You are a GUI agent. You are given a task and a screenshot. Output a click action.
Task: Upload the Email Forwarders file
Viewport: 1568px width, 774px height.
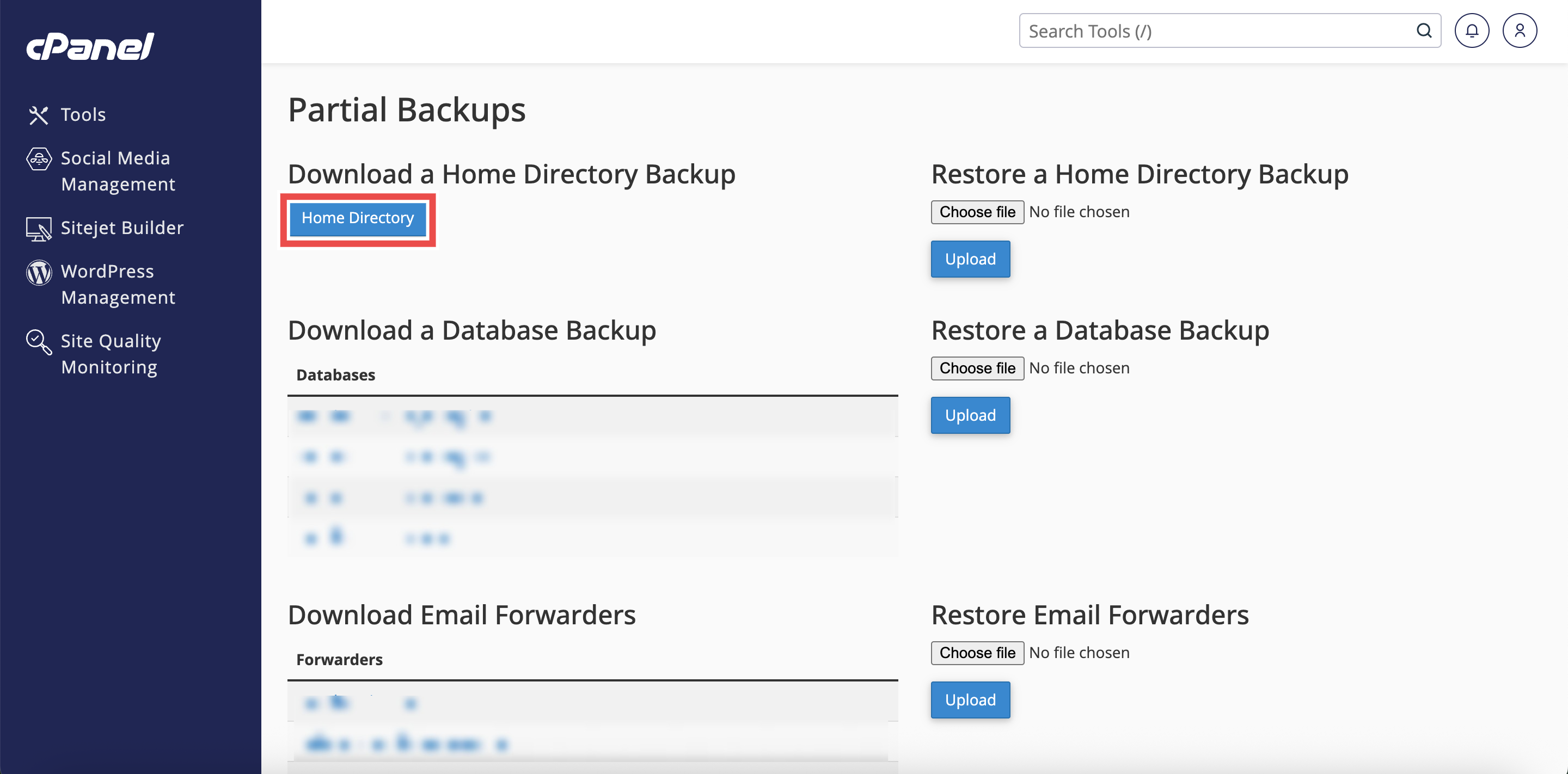pos(970,701)
